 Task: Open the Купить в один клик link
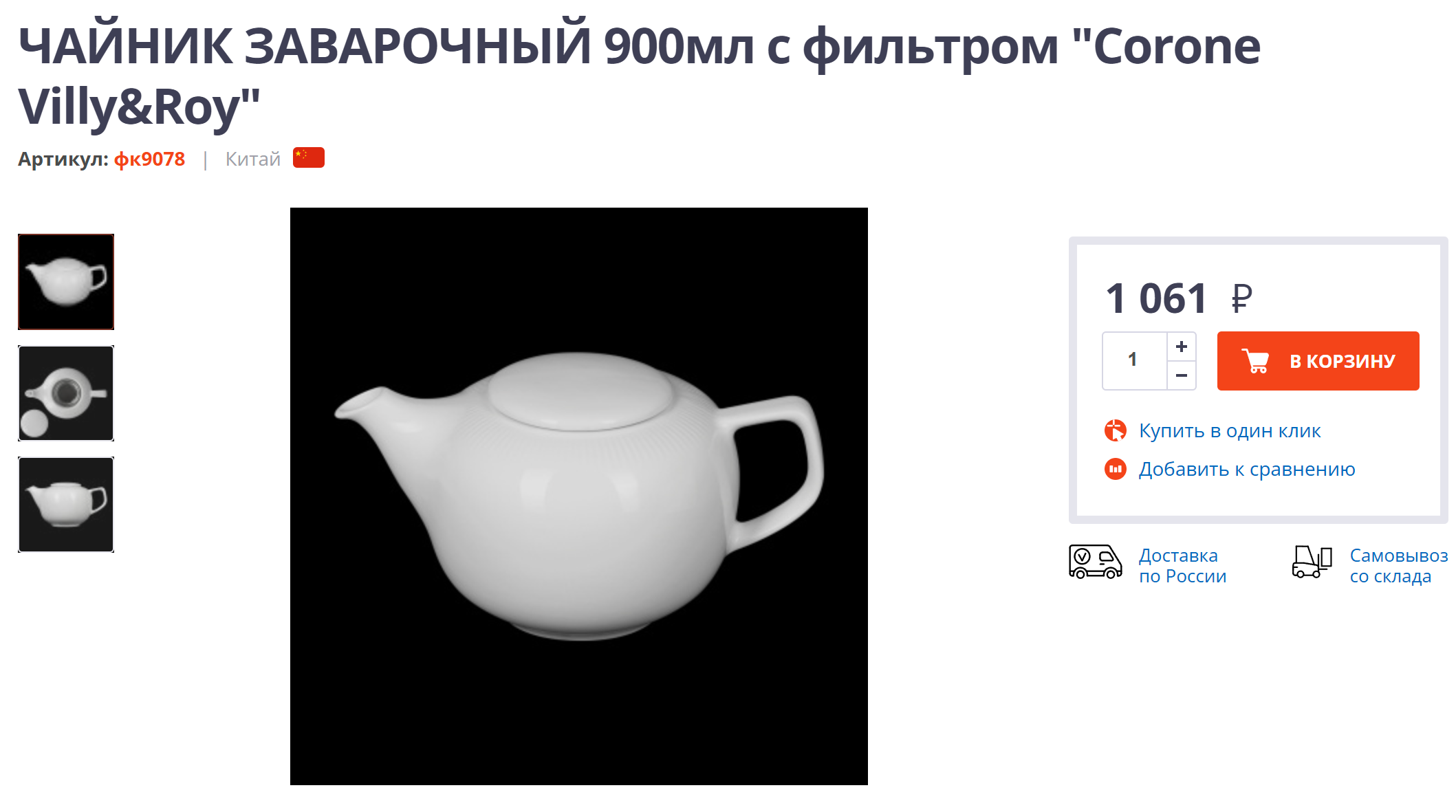1230,430
